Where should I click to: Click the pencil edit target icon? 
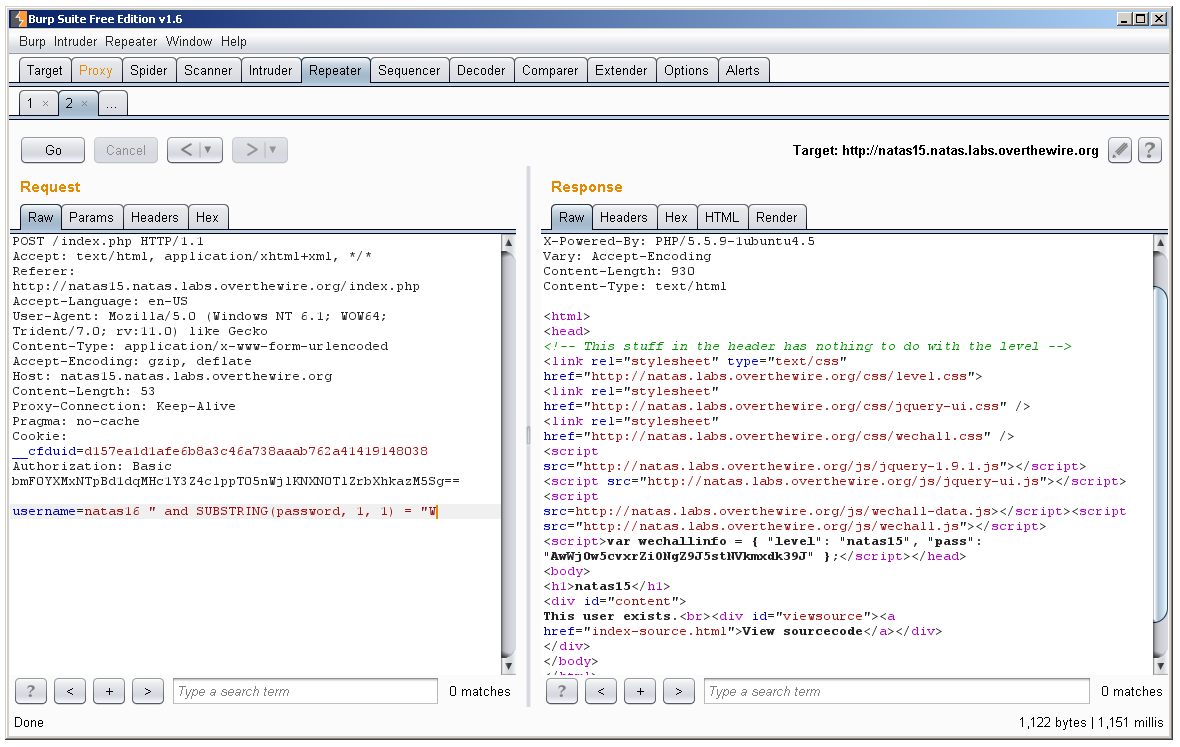[x=1120, y=150]
